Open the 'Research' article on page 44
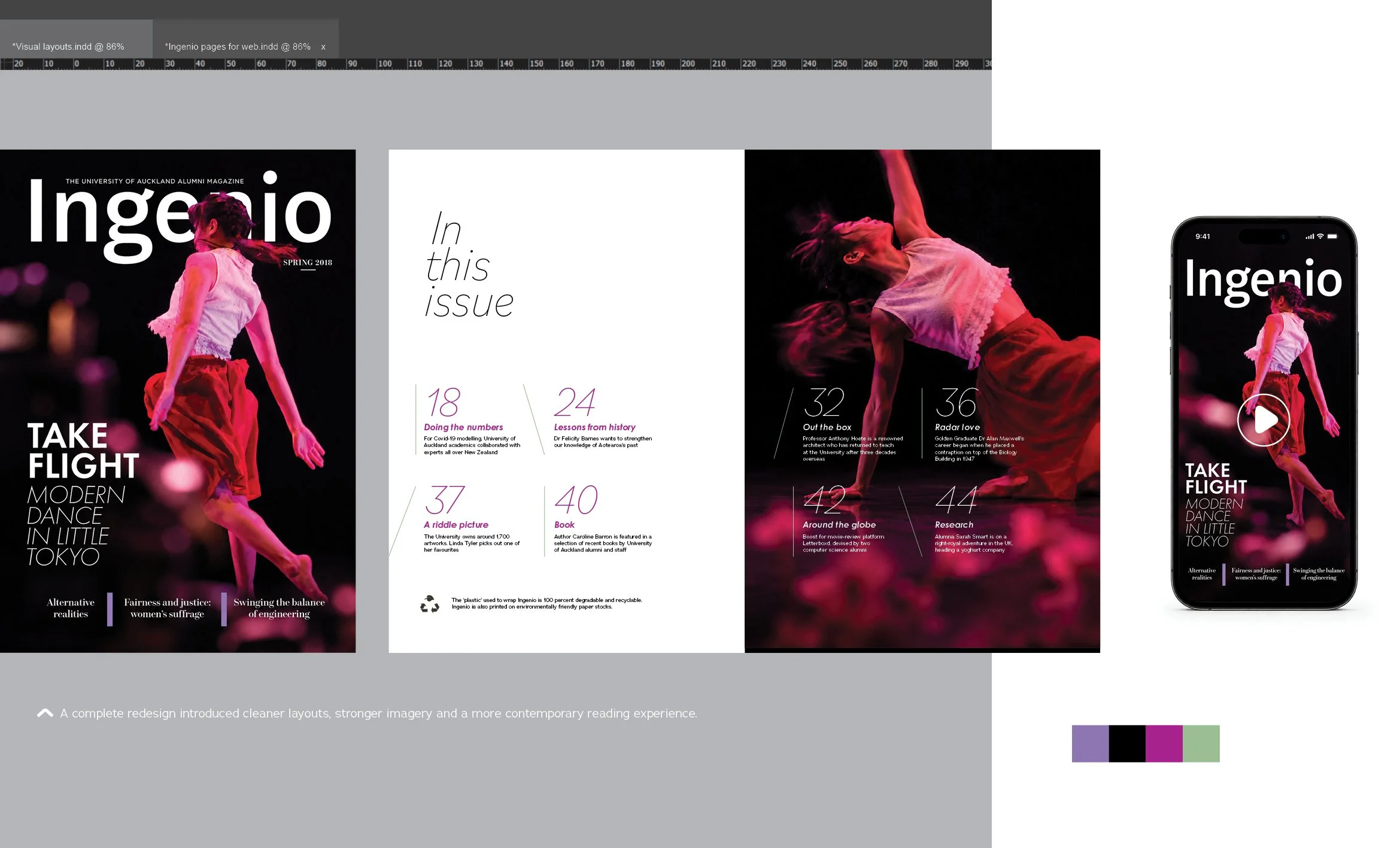The width and height of the screenshot is (1400, 848). click(x=954, y=525)
